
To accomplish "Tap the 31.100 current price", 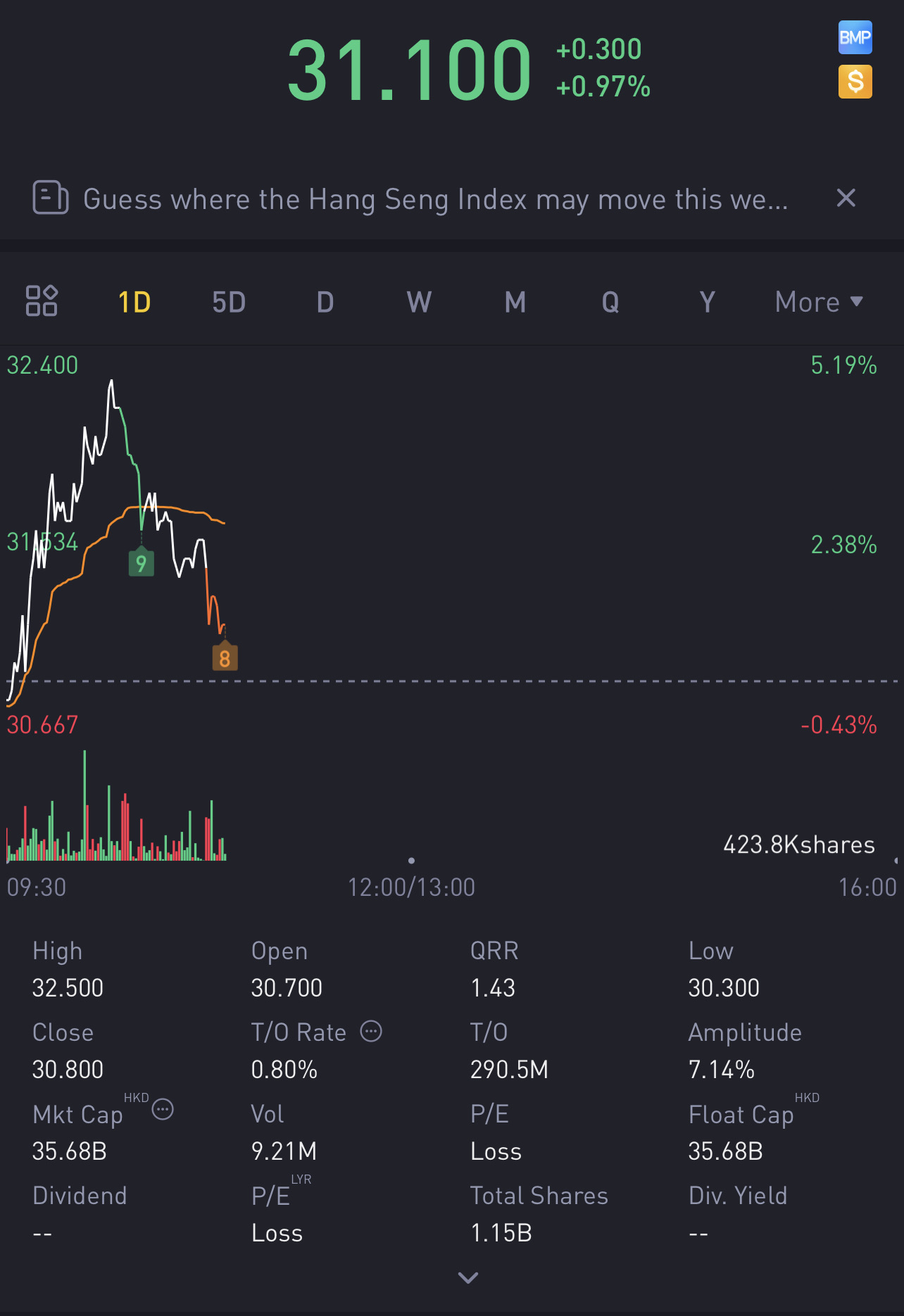I will pos(409,71).
